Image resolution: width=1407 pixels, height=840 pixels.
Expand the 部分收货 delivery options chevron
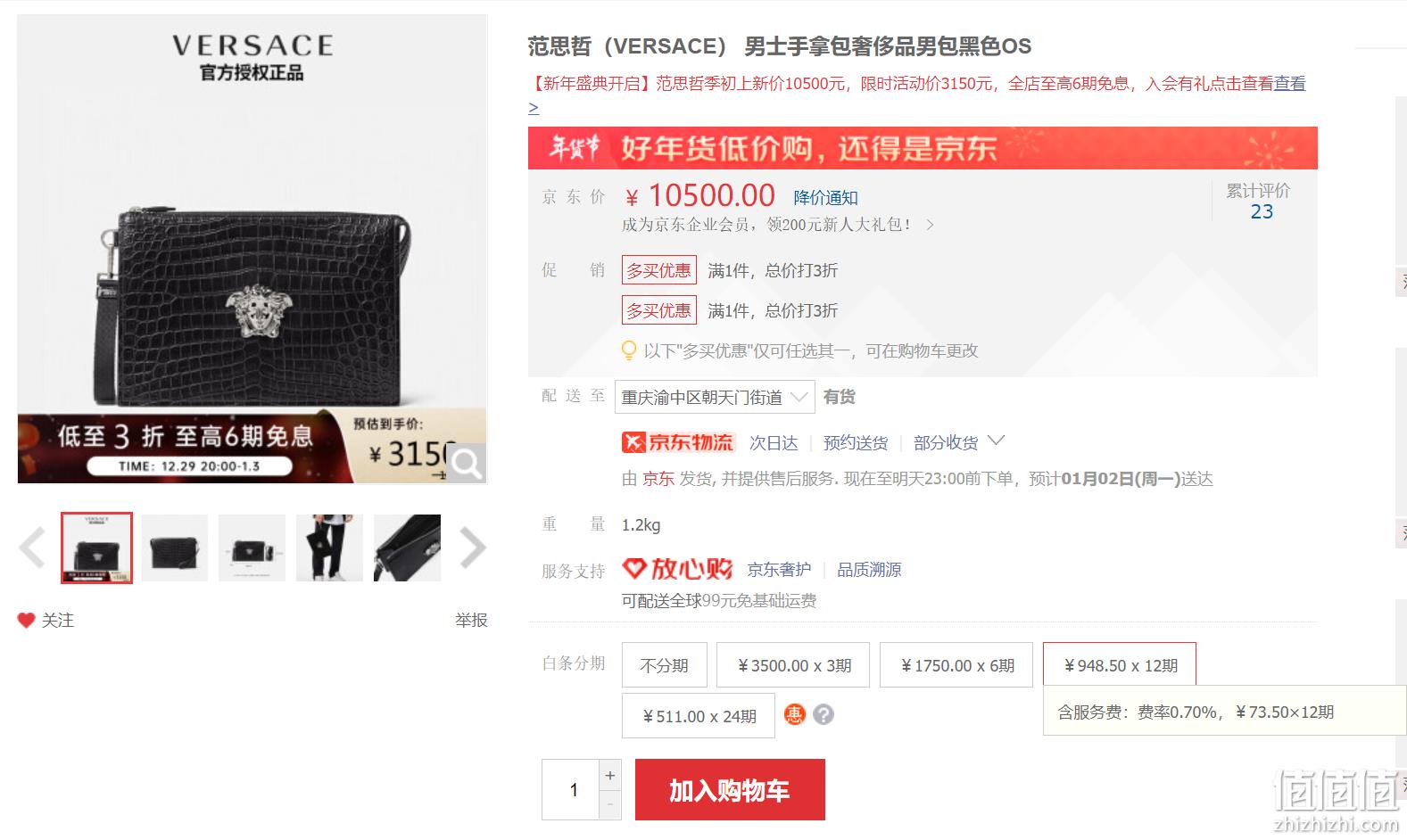997,441
